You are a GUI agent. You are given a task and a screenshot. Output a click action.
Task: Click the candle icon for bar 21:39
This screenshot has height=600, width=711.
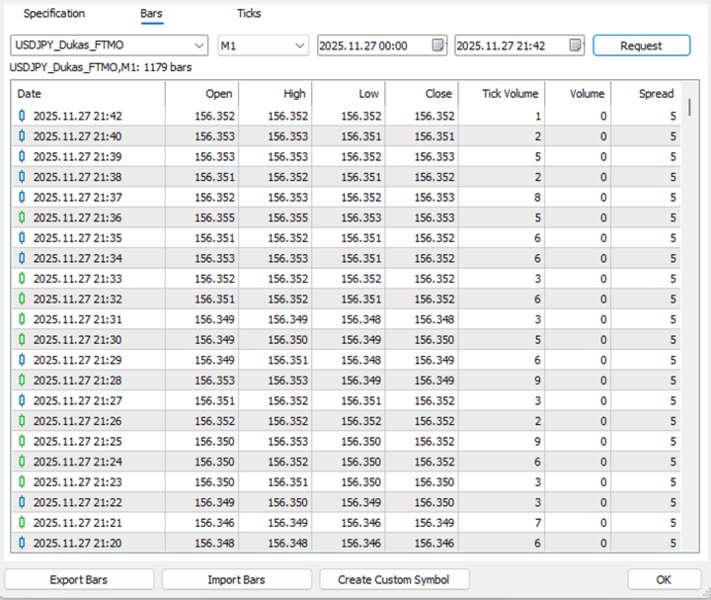(x=22, y=156)
